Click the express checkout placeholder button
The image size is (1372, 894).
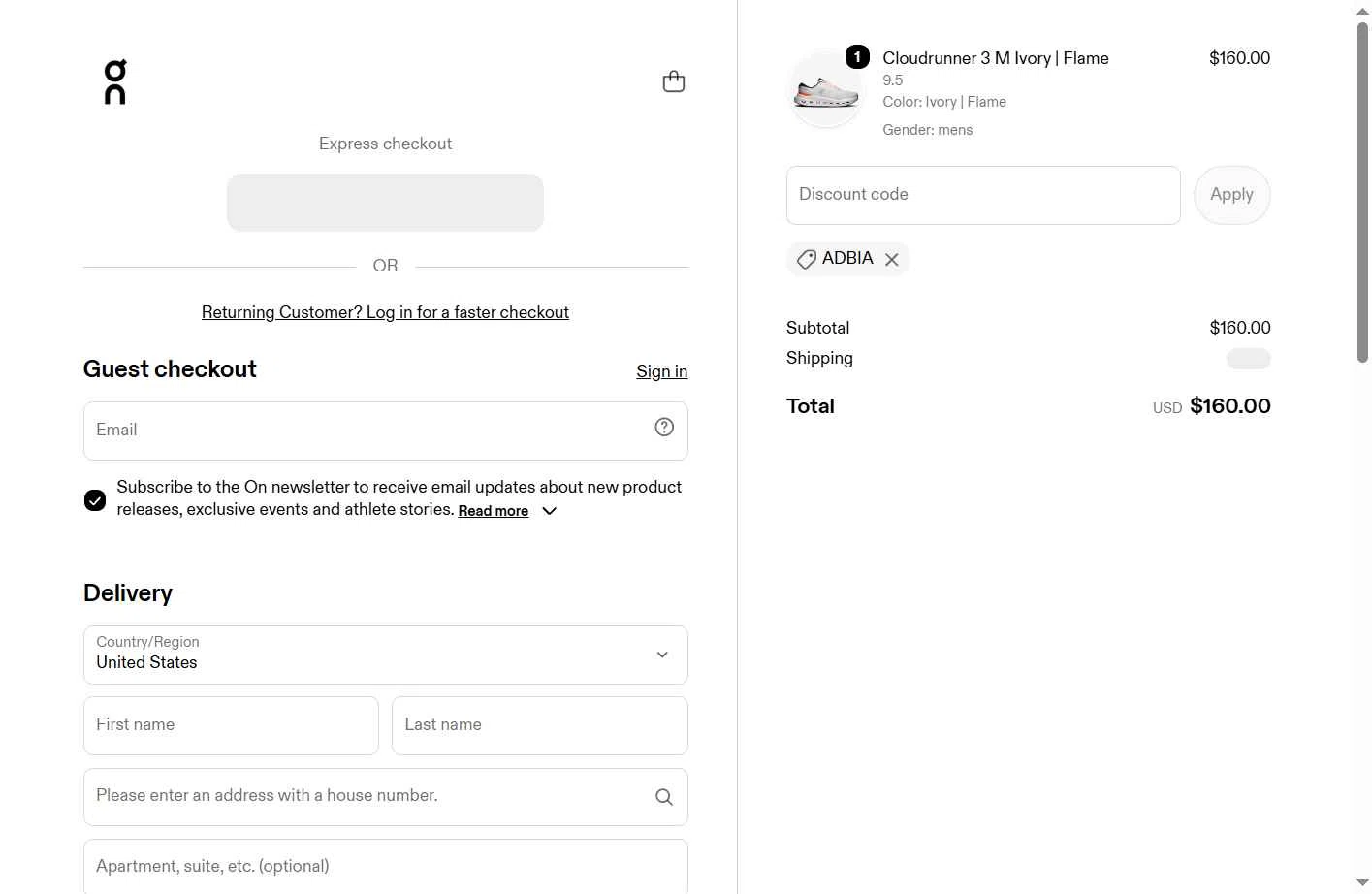coord(385,203)
